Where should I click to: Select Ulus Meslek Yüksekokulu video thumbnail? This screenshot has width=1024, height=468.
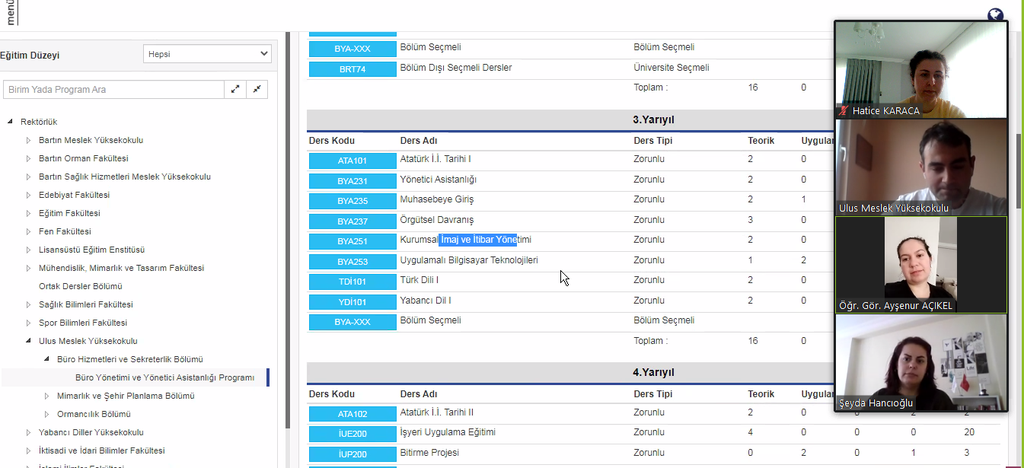coord(921,166)
